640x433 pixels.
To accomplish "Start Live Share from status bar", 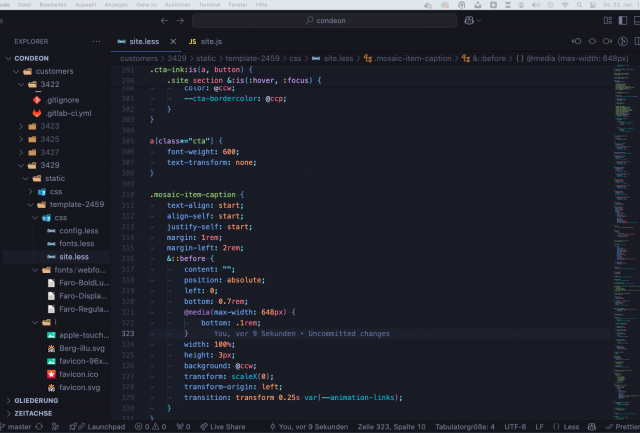I will [223, 426].
